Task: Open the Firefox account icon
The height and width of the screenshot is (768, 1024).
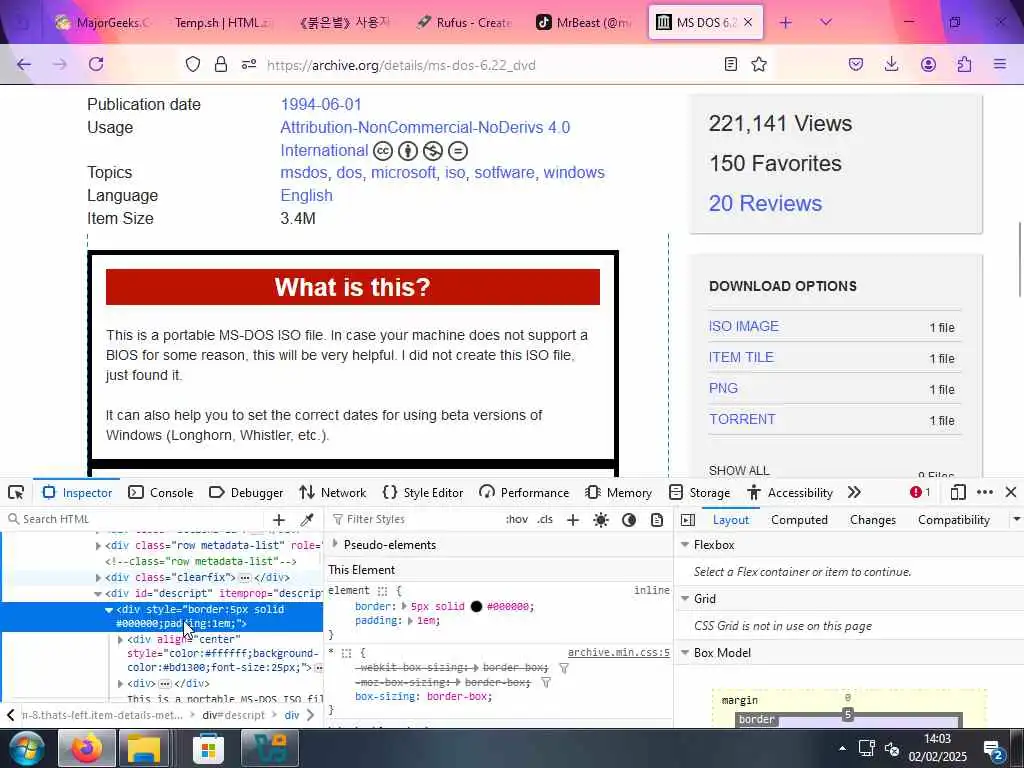Action: pos(928,64)
